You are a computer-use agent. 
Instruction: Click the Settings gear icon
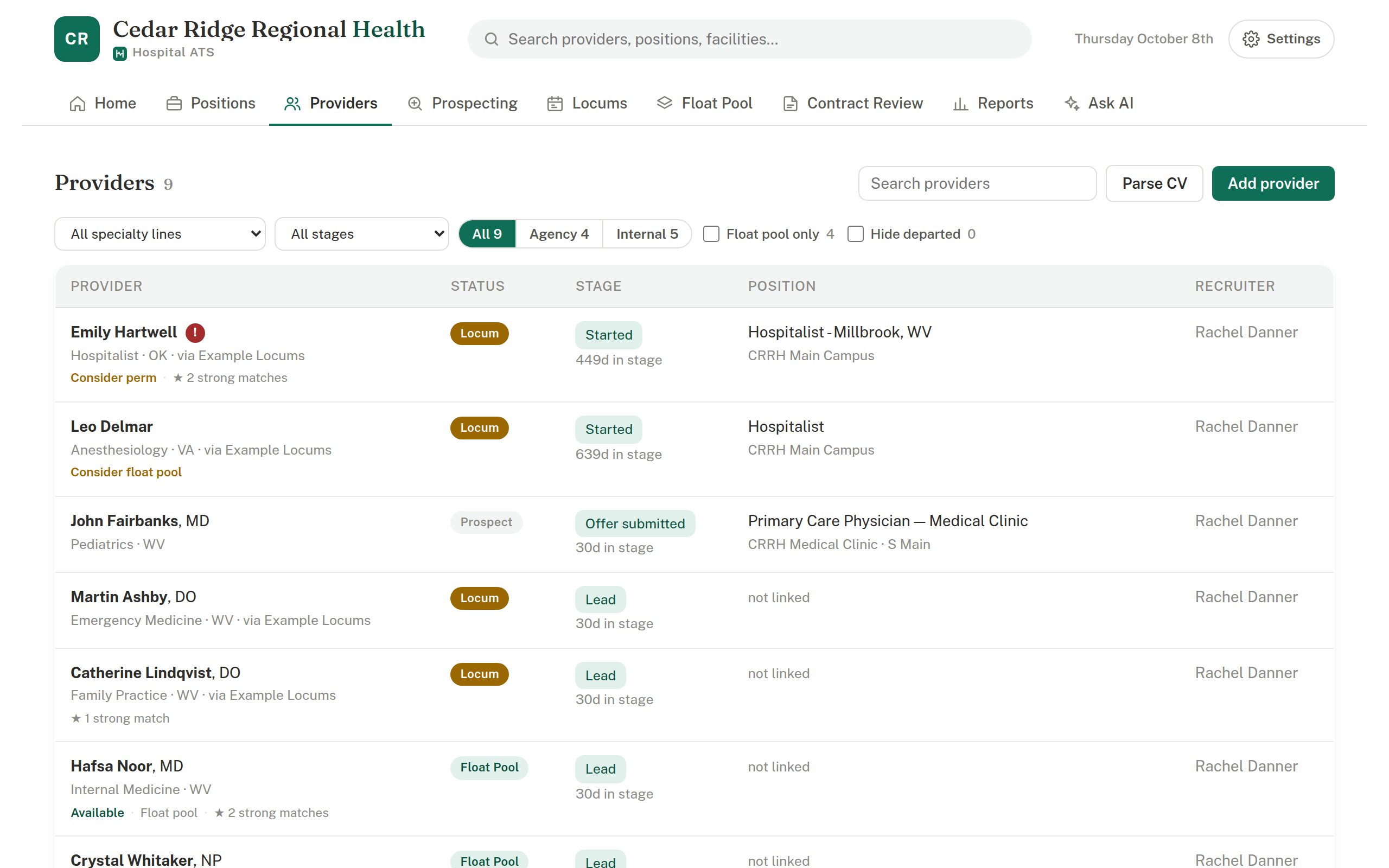pos(1251,39)
